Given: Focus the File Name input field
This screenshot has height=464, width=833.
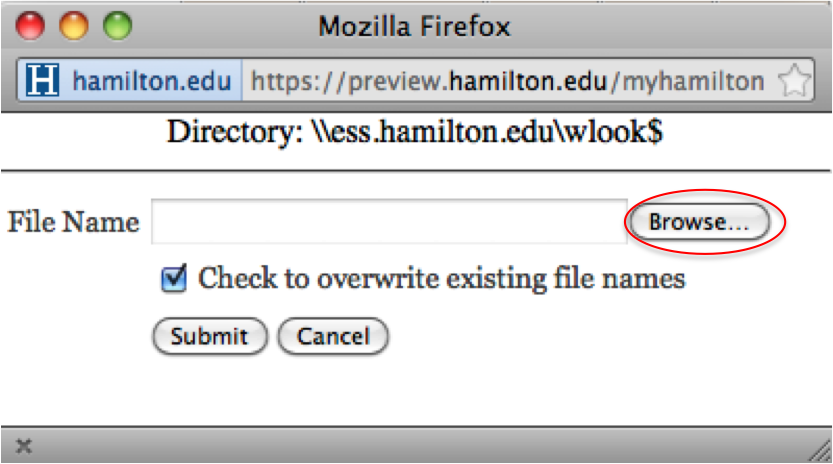Looking at the screenshot, I should pyautogui.click(x=389, y=222).
